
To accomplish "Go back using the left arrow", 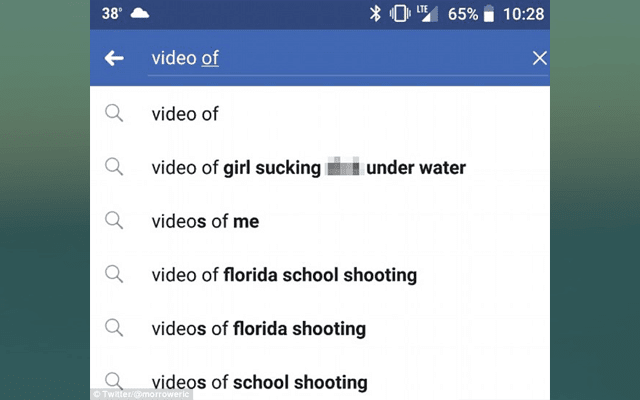I will pyautogui.click(x=114, y=58).
